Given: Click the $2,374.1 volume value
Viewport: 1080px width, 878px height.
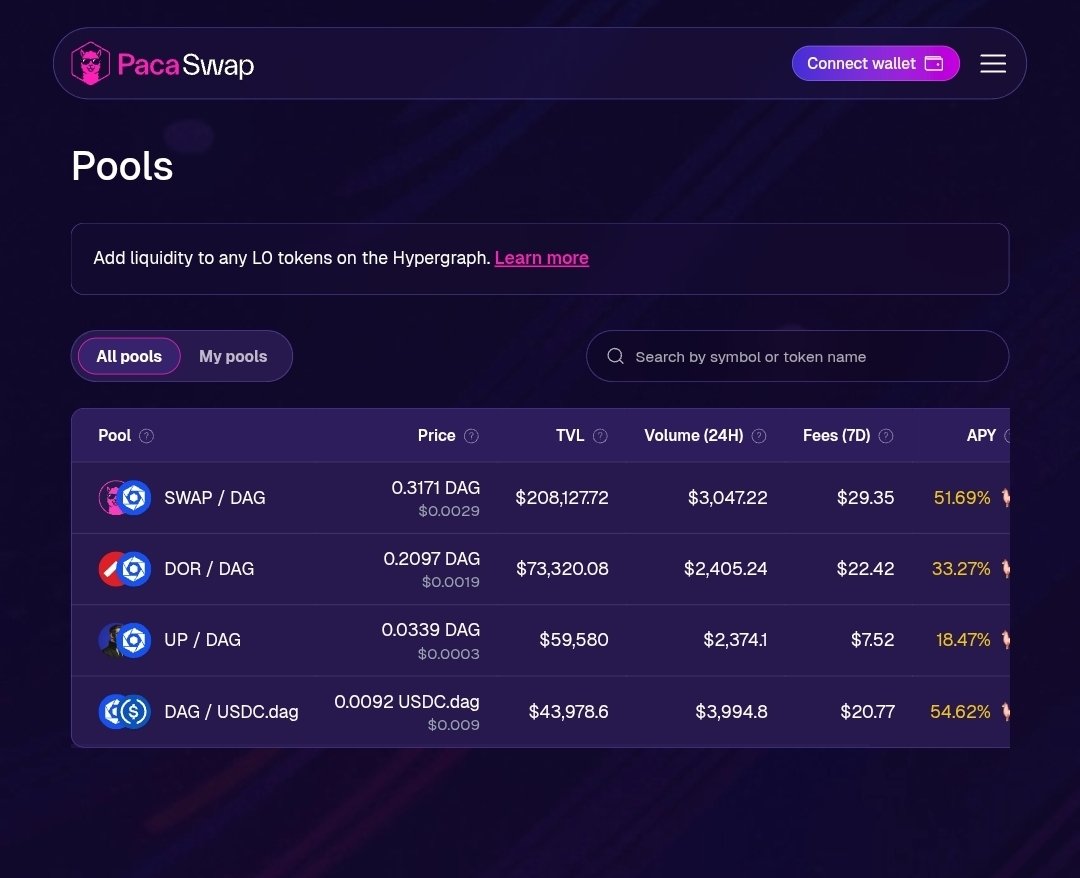Looking at the screenshot, I should pos(735,640).
